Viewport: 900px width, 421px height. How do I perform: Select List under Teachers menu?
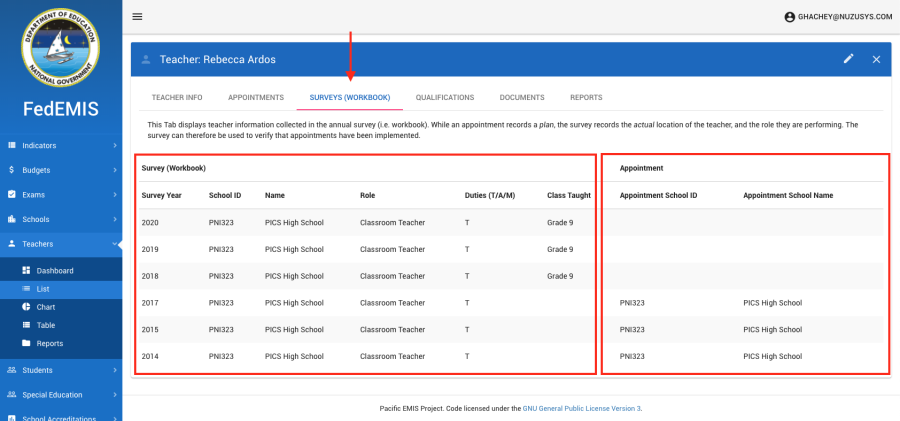click(43, 289)
